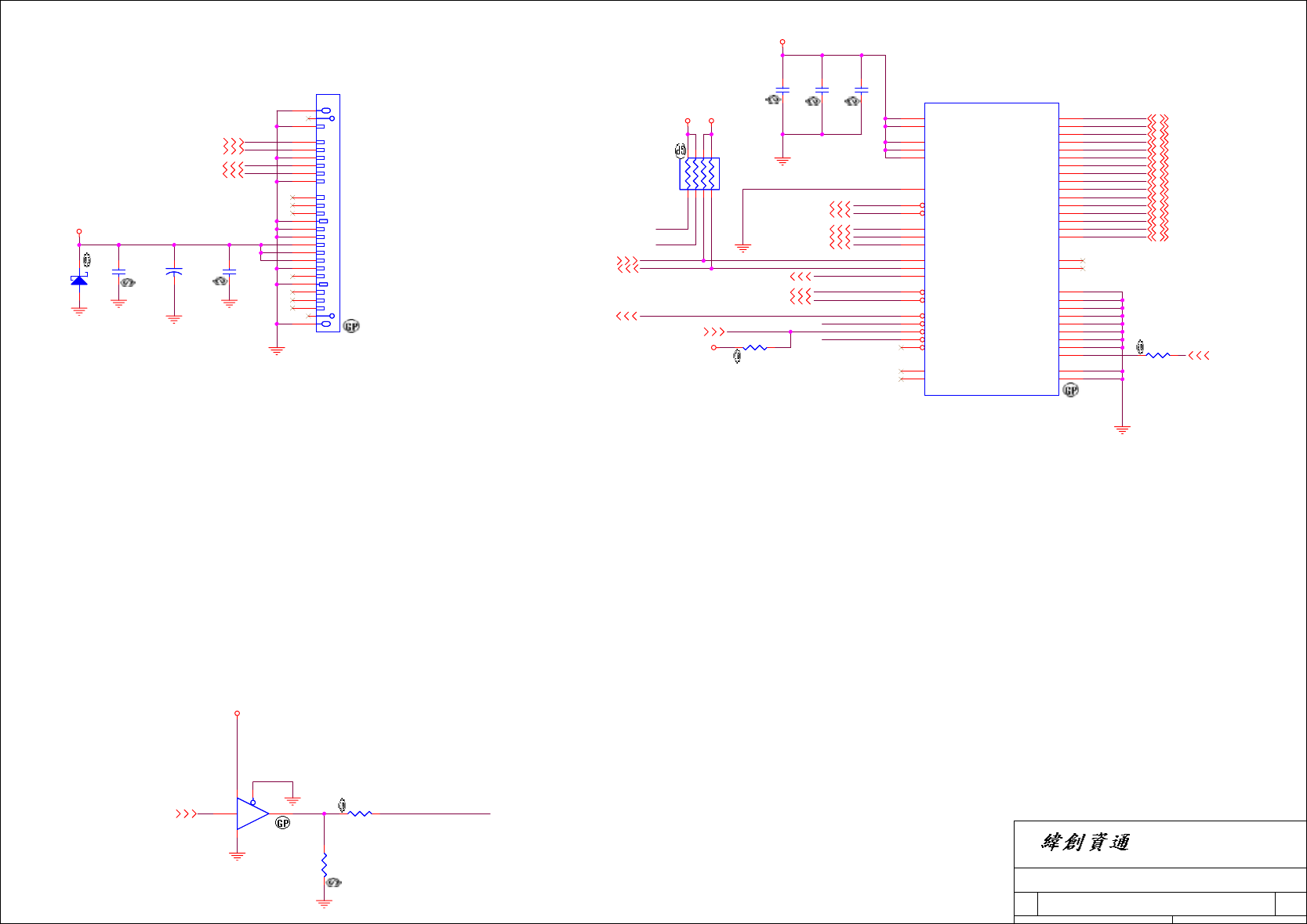The image size is (1307, 924).
Task: Click power circle above the three top capacitors
Action: click(x=782, y=42)
